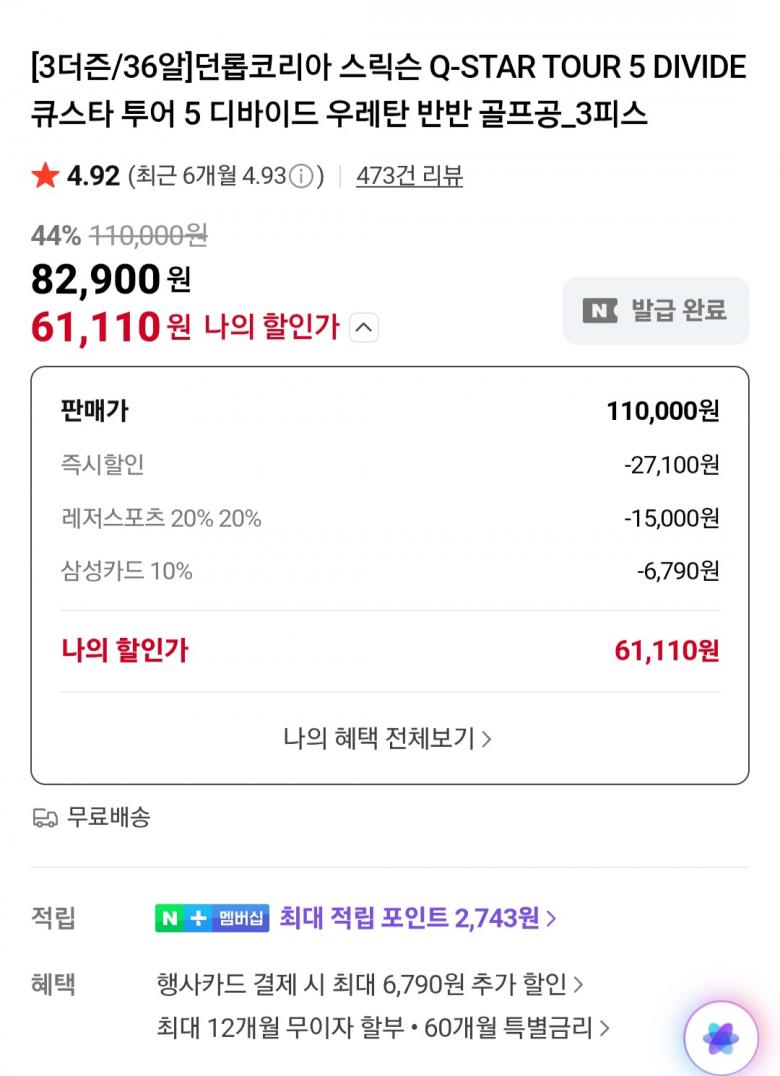Click the free shipping truck icon
The image size is (780, 1076).
coord(45,818)
